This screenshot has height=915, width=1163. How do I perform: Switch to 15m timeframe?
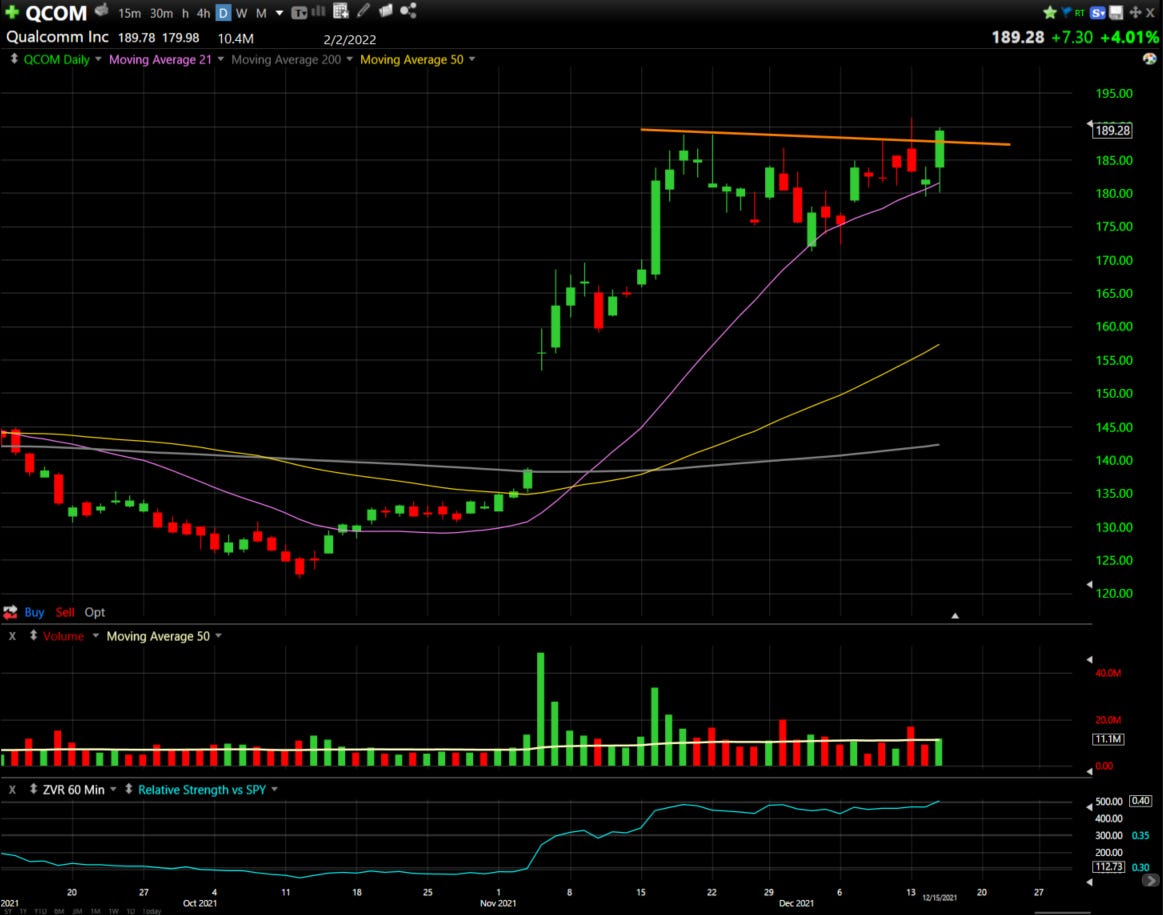(129, 13)
